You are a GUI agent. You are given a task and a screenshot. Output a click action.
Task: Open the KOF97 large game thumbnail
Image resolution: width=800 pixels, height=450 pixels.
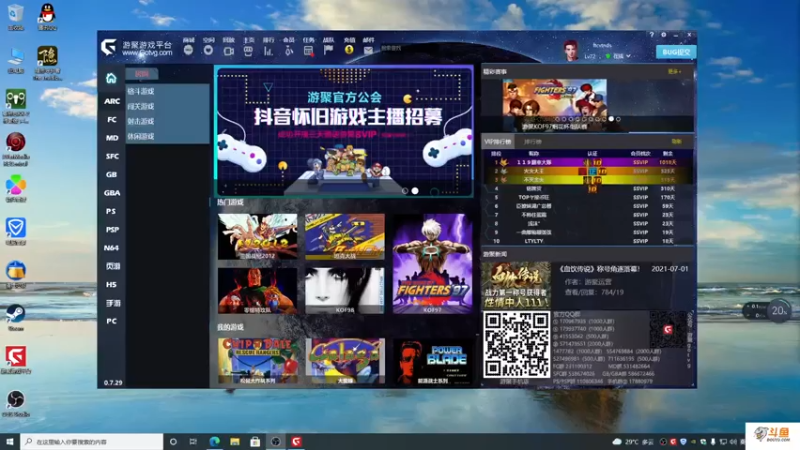(432, 263)
